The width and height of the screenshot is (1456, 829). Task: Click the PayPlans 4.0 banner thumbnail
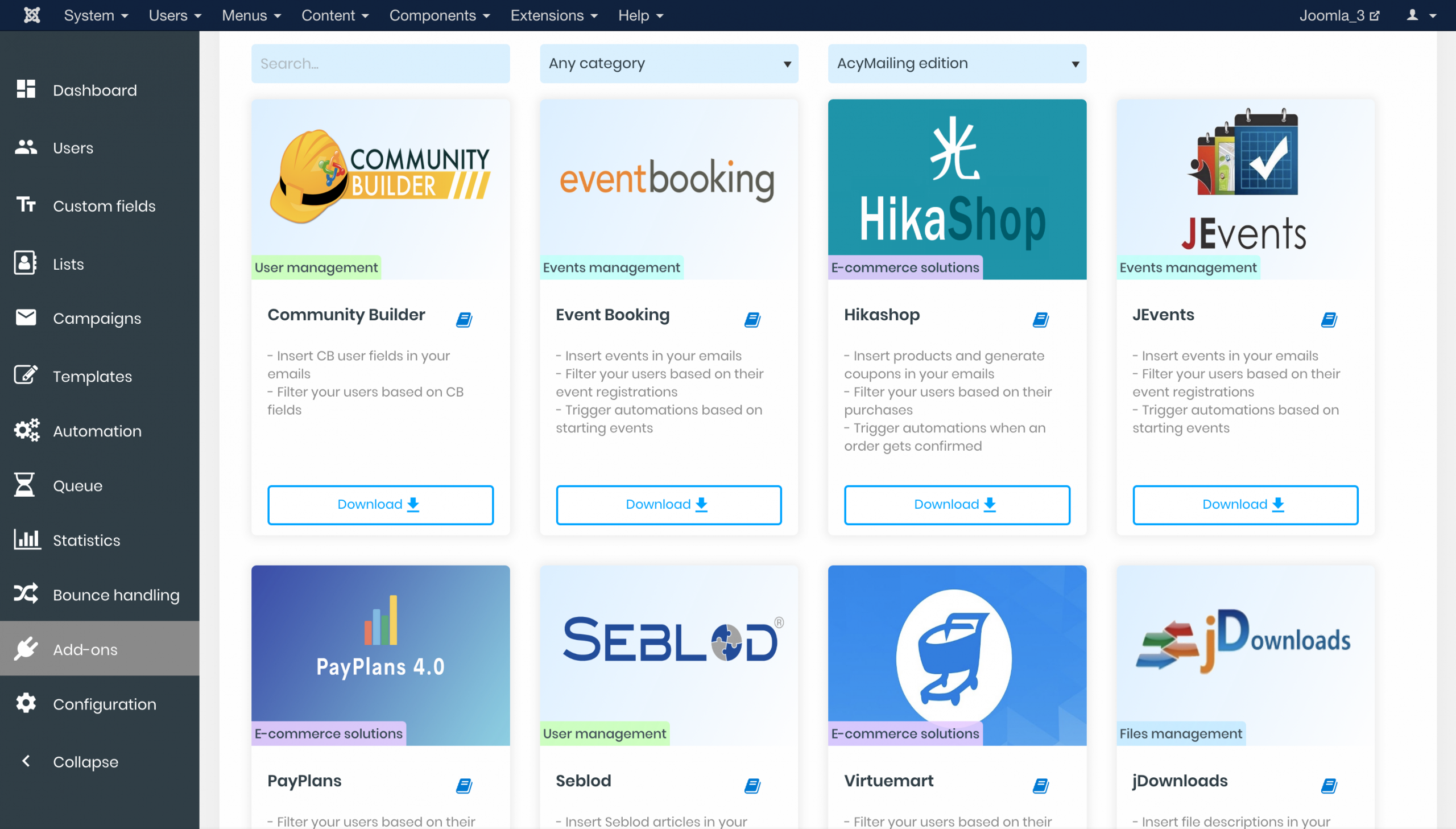point(380,655)
